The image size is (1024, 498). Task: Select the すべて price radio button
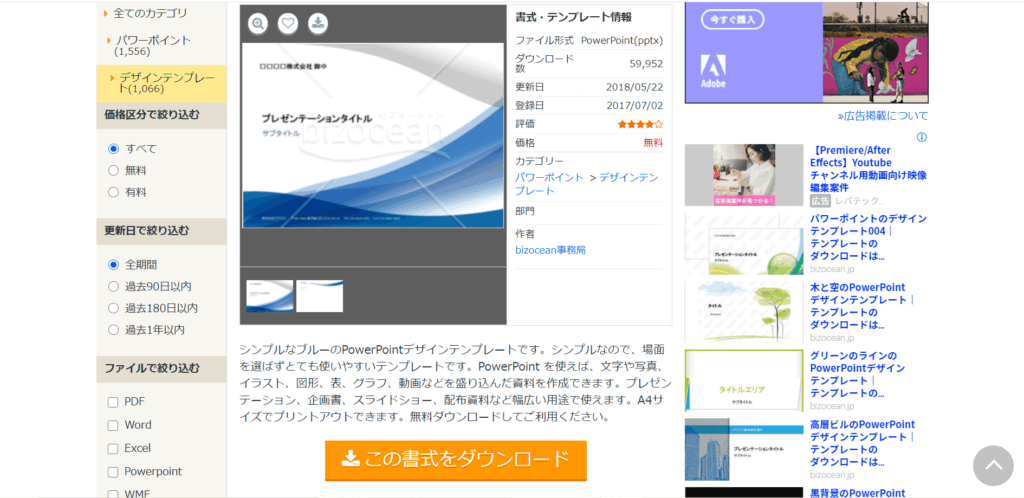click(114, 149)
